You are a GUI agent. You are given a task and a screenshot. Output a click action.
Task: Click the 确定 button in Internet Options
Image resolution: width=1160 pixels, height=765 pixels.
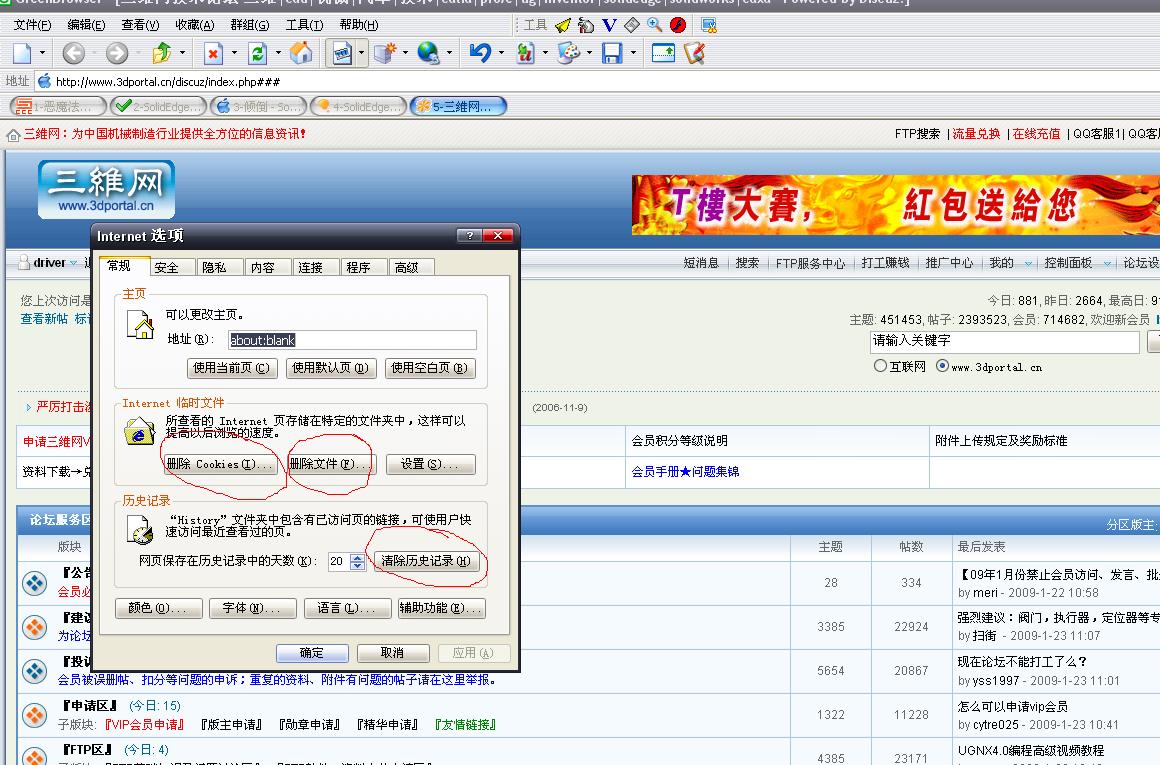click(x=311, y=653)
